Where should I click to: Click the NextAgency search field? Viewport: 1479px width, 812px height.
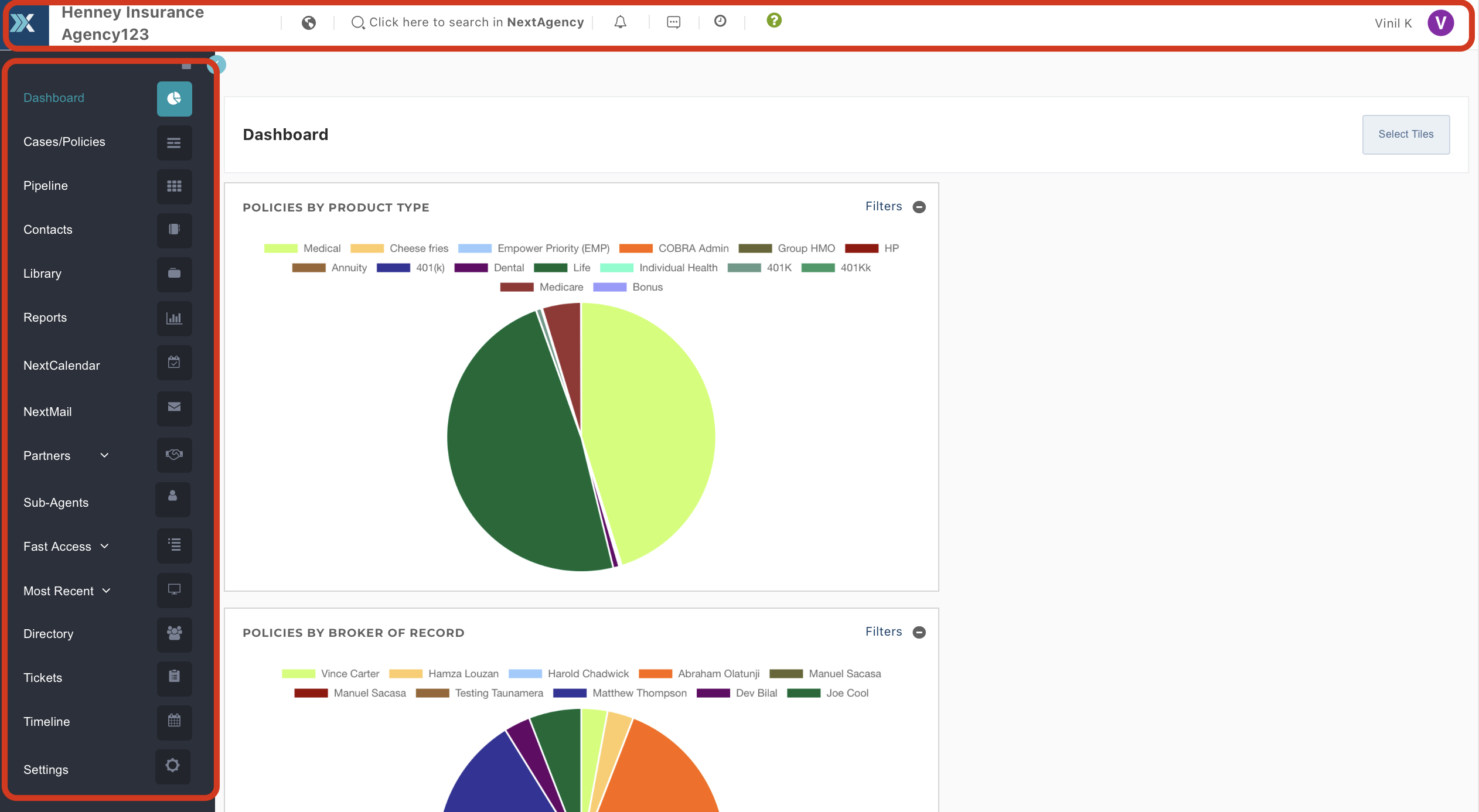[468, 22]
